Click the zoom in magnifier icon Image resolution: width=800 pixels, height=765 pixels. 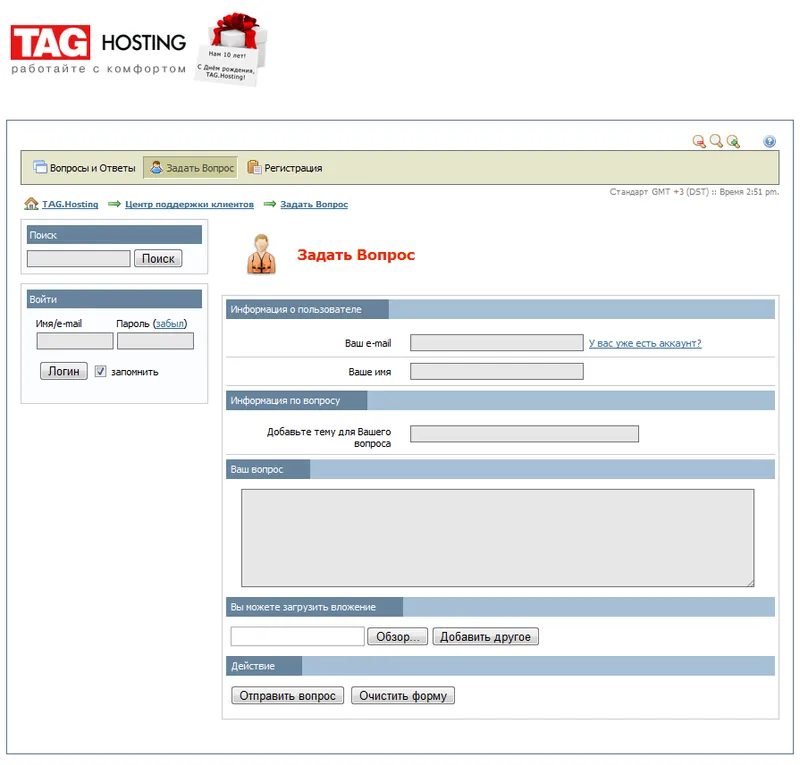733,141
